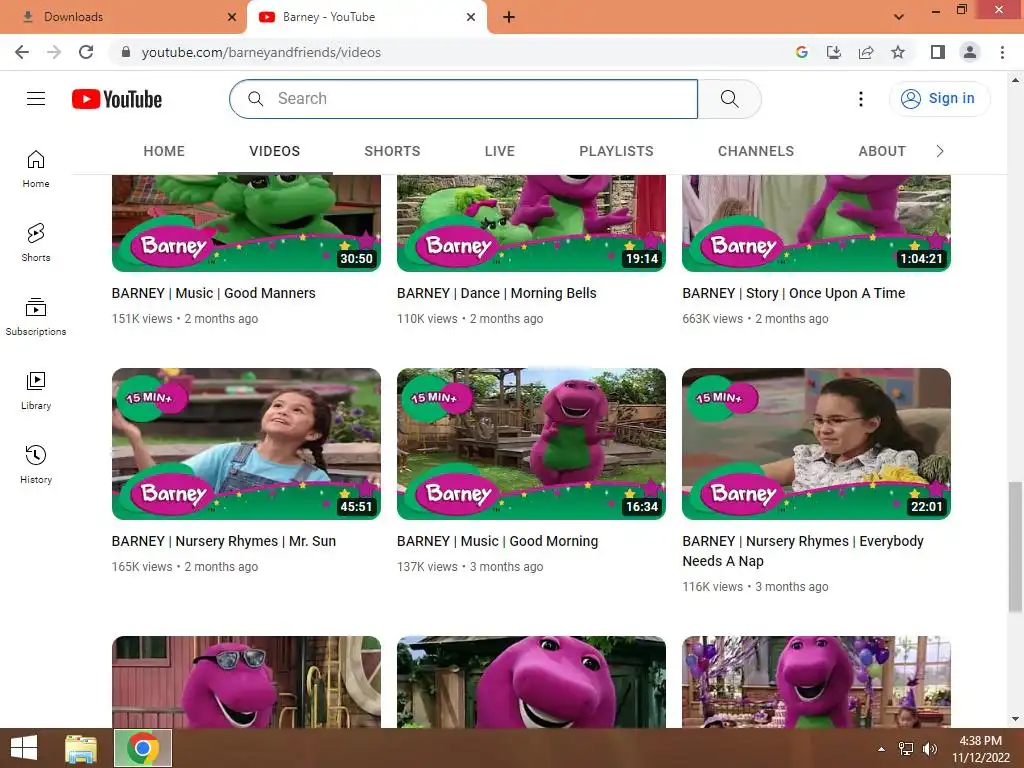This screenshot has width=1024, height=768.
Task: Open the SHORTS channel tab
Action: tap(392, 152)
